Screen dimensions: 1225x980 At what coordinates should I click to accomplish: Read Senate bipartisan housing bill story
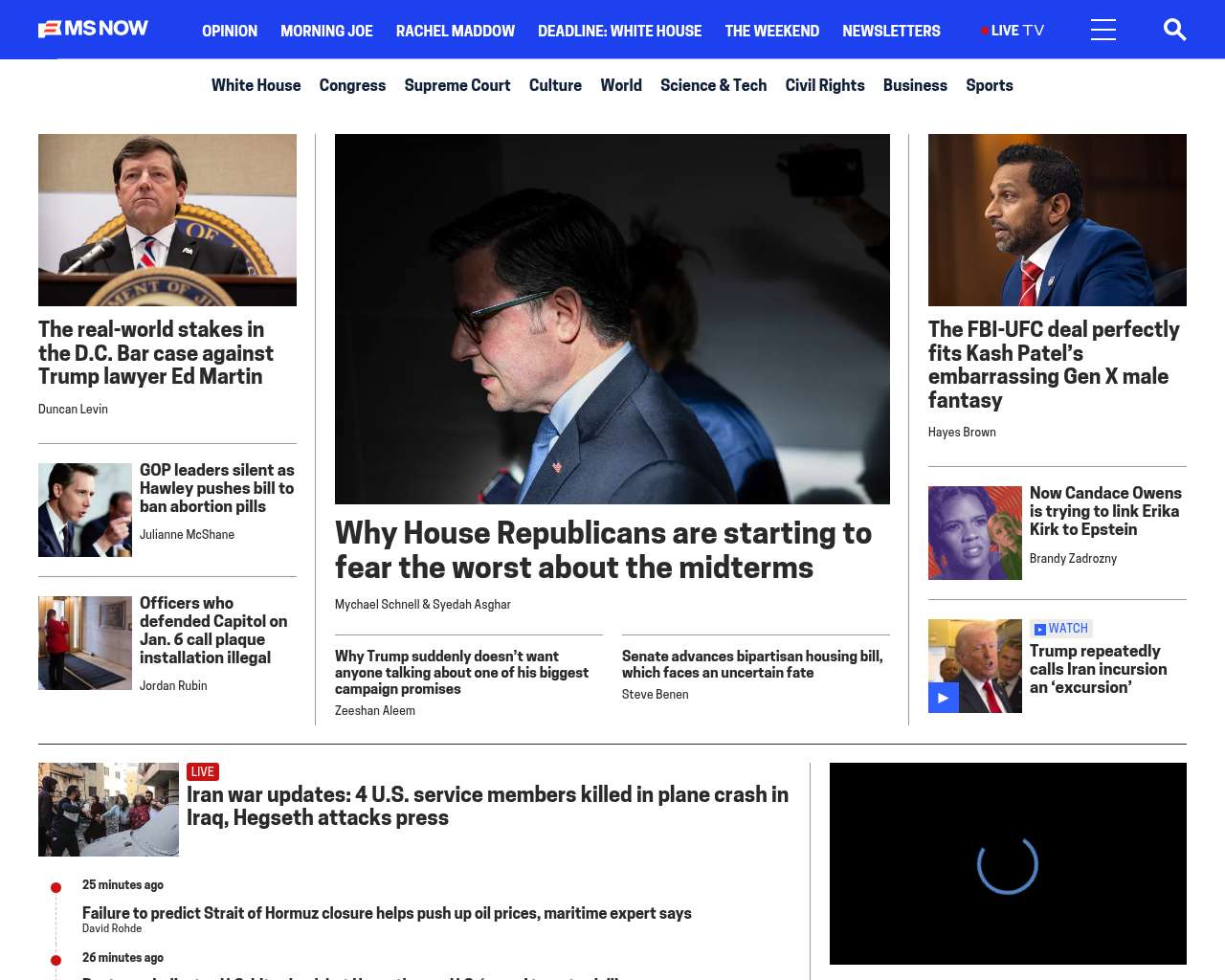[752, 664]
